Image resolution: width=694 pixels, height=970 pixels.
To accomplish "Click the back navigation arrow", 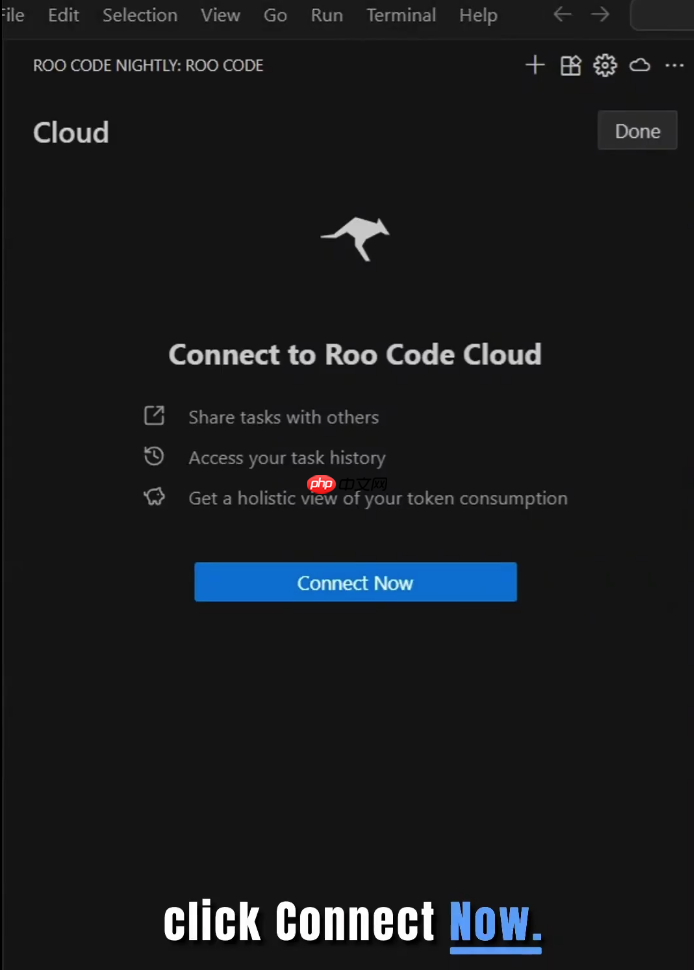I will tap(561, 15).
